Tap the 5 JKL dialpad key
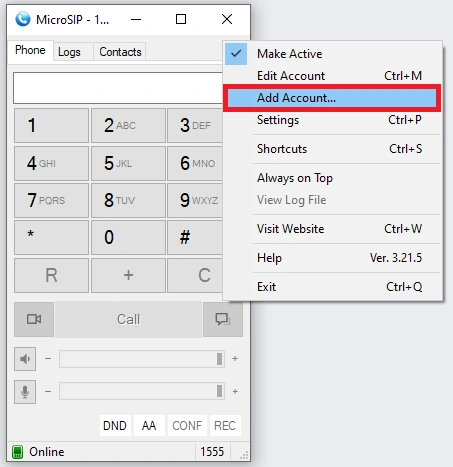 (128, 163)
